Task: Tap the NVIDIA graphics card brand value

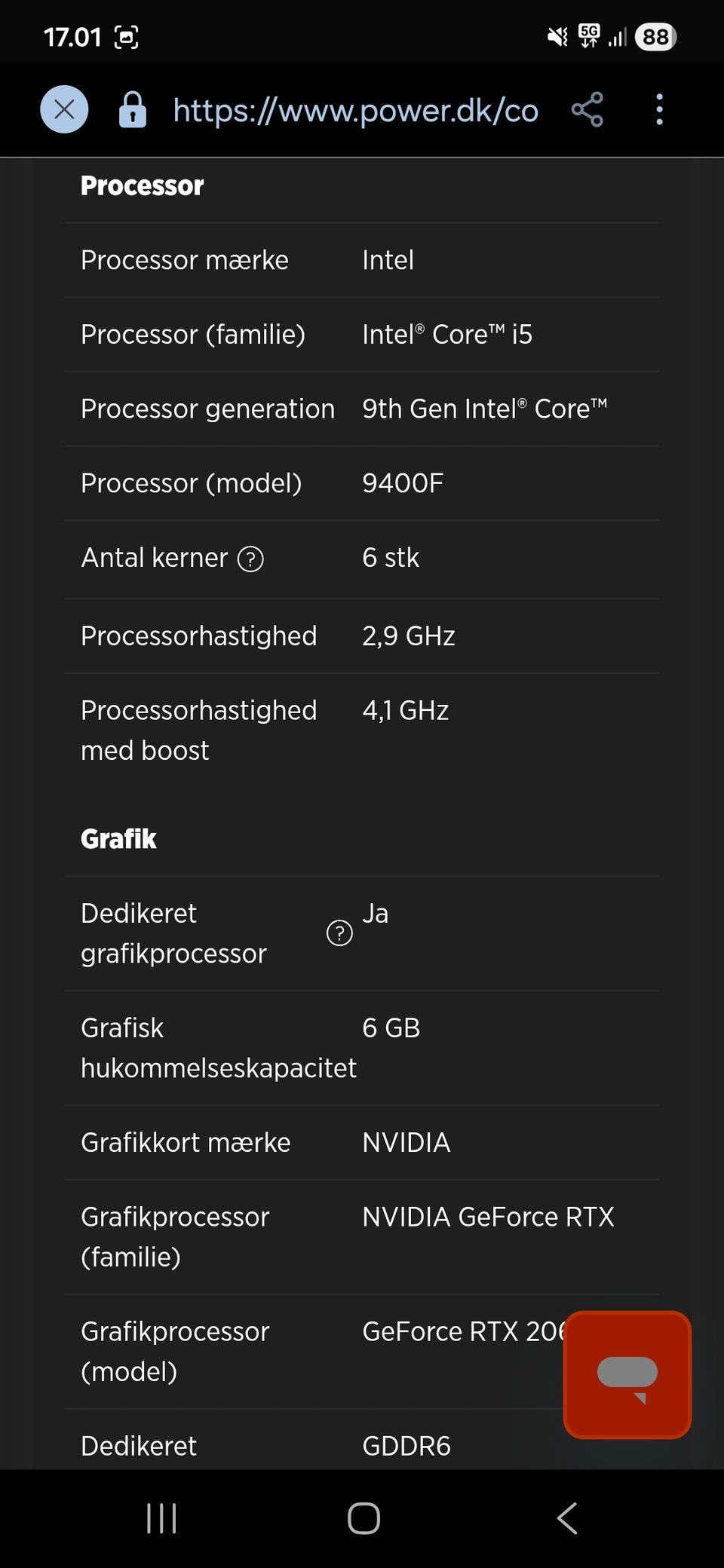Action: (406, 1143)
